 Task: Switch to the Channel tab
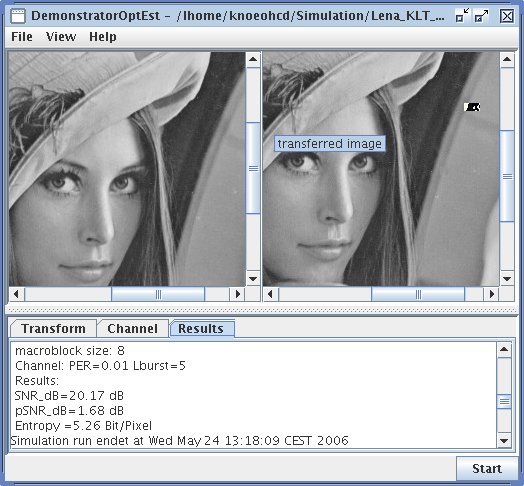[132, 329]
